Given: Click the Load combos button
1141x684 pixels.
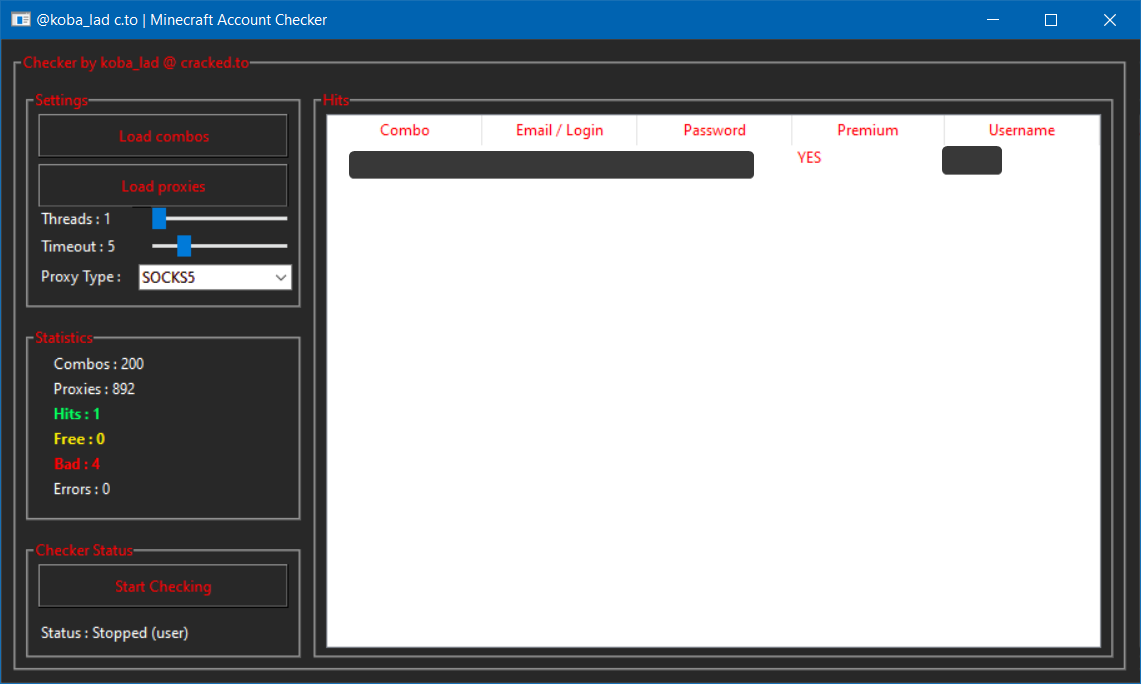Looking at the screenshot, I should [x=163, y=136].
